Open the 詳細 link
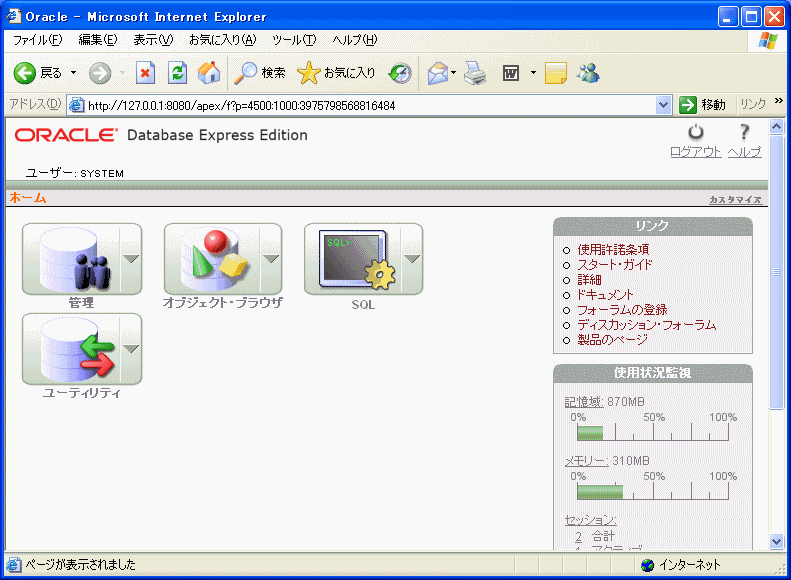This screenshot has width=791, height=580. point(589,279)
